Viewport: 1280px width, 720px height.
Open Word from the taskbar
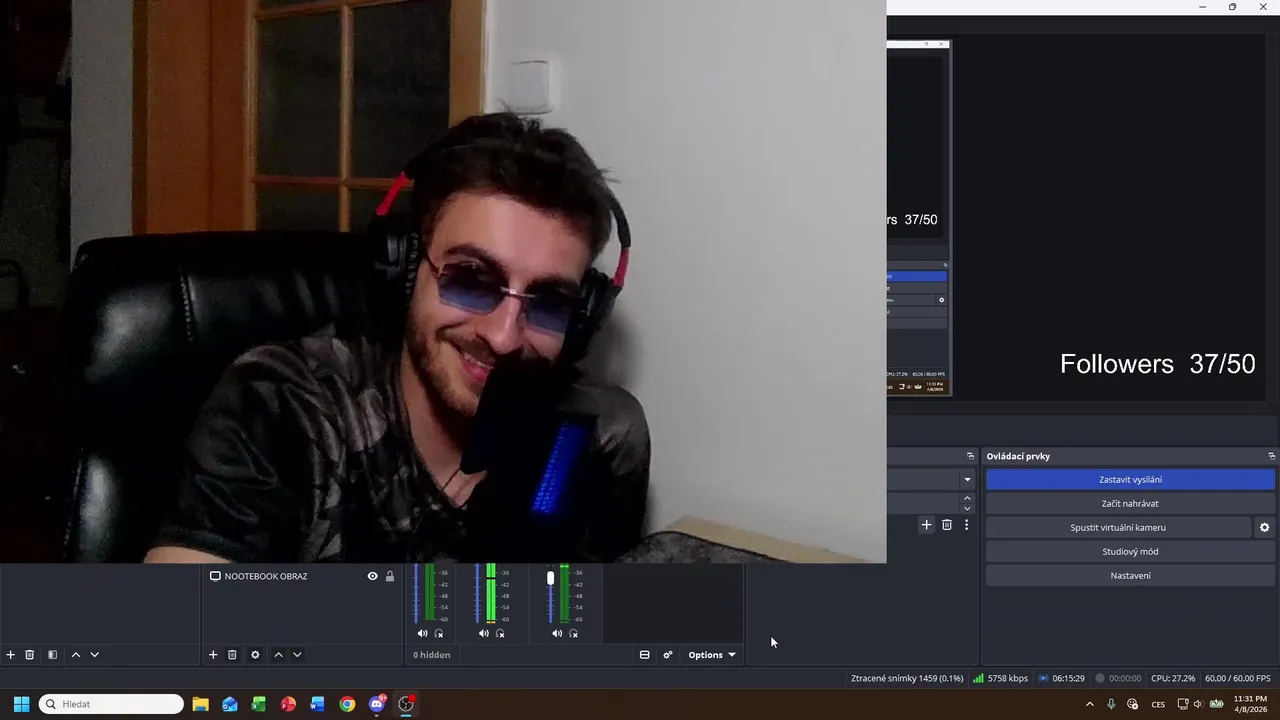coord(318,704)
